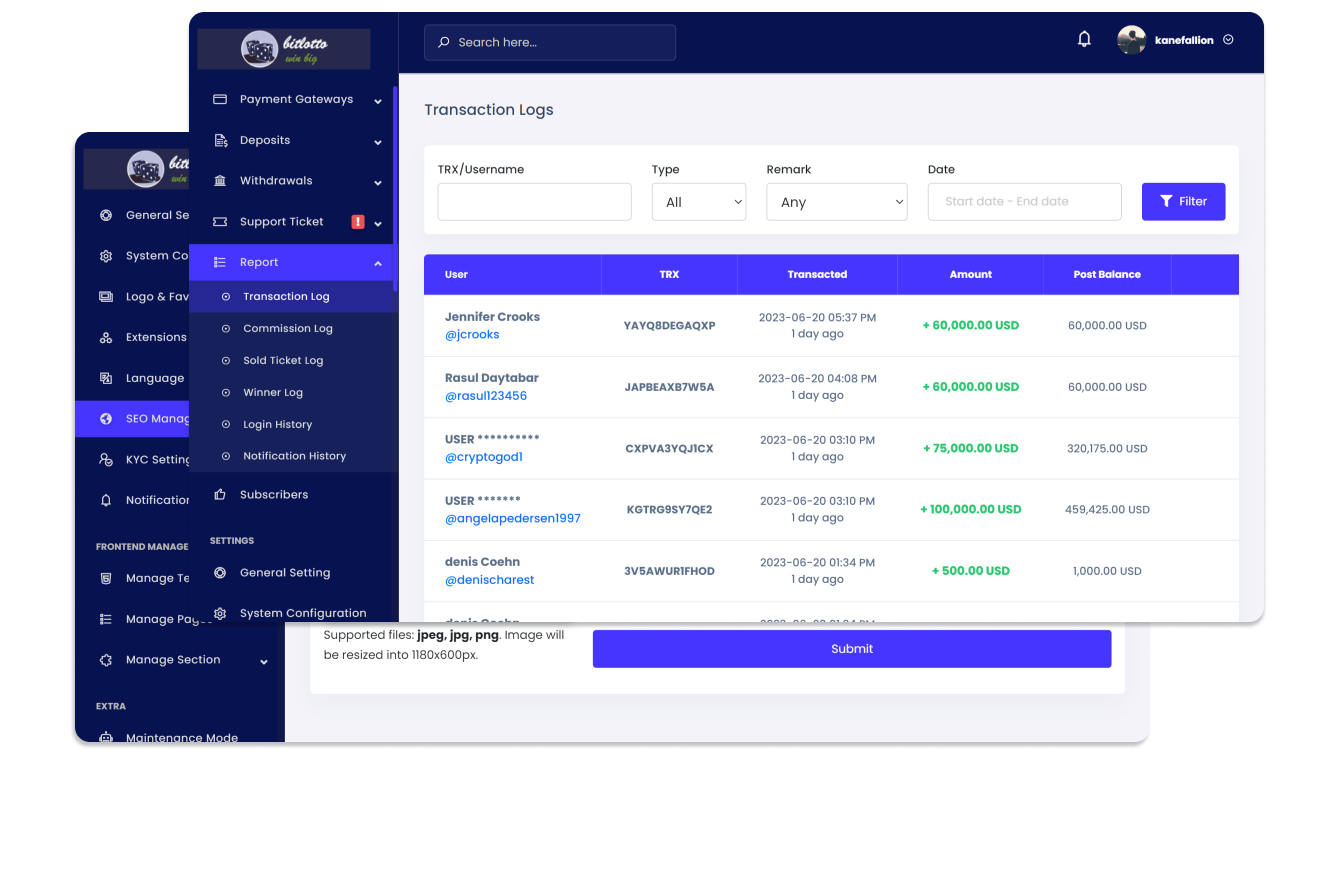This screenshot has height=874, width=1334.
Task: Open the @jcrooks user link
Action: pos(472,335)
